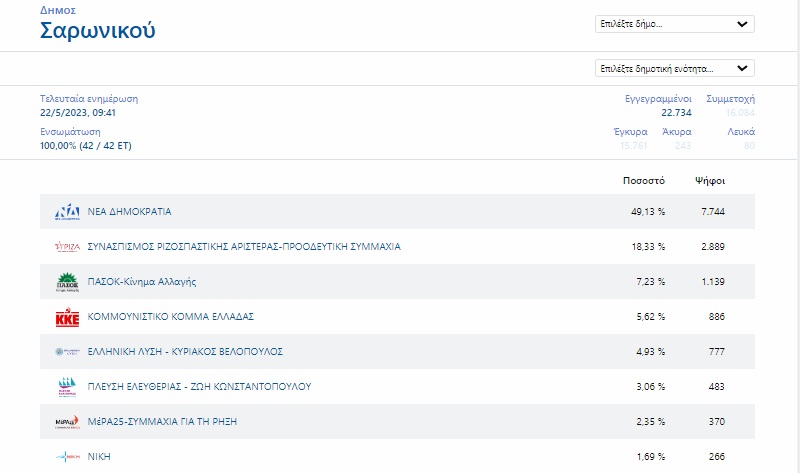Select the ΠΑΣΟΚ-Κίνημα Αλλαγής party name
This screenshot has height=473, width=800.
[142, 282]
